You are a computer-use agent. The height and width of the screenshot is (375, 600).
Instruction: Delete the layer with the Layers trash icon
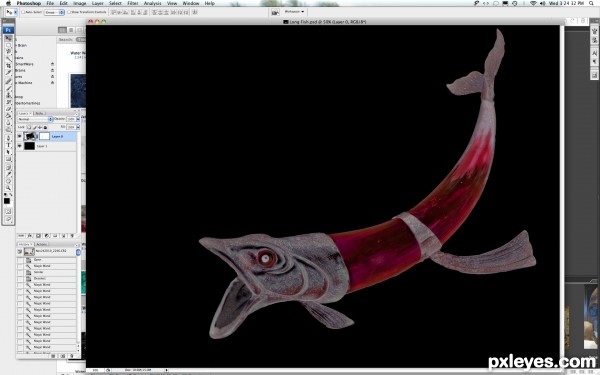click(x=72, y=236)
